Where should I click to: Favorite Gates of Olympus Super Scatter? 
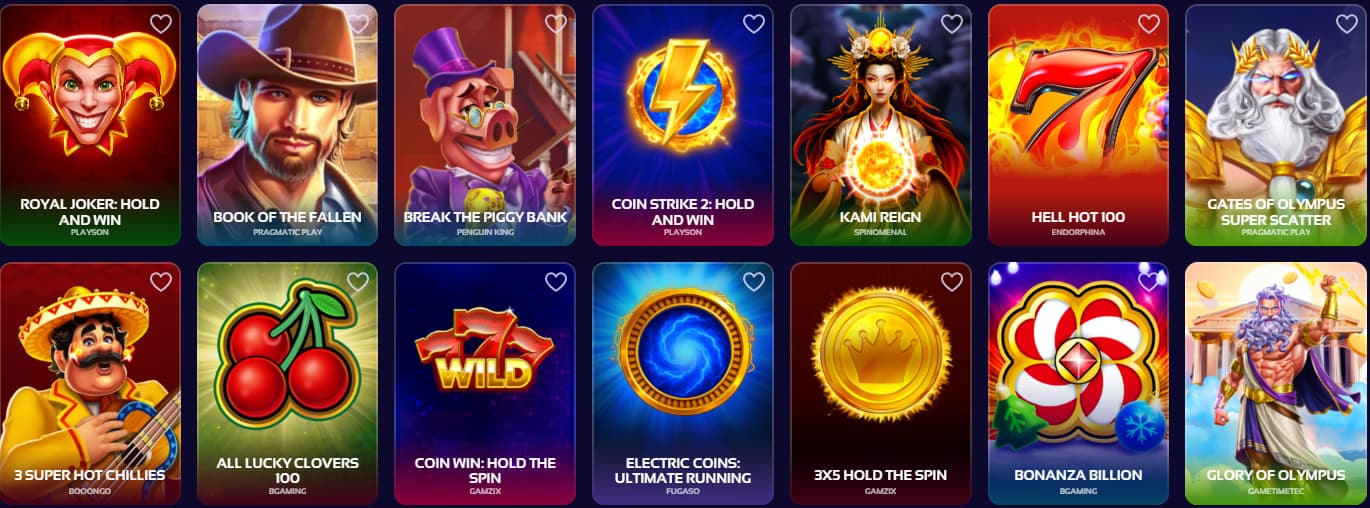1347,23
